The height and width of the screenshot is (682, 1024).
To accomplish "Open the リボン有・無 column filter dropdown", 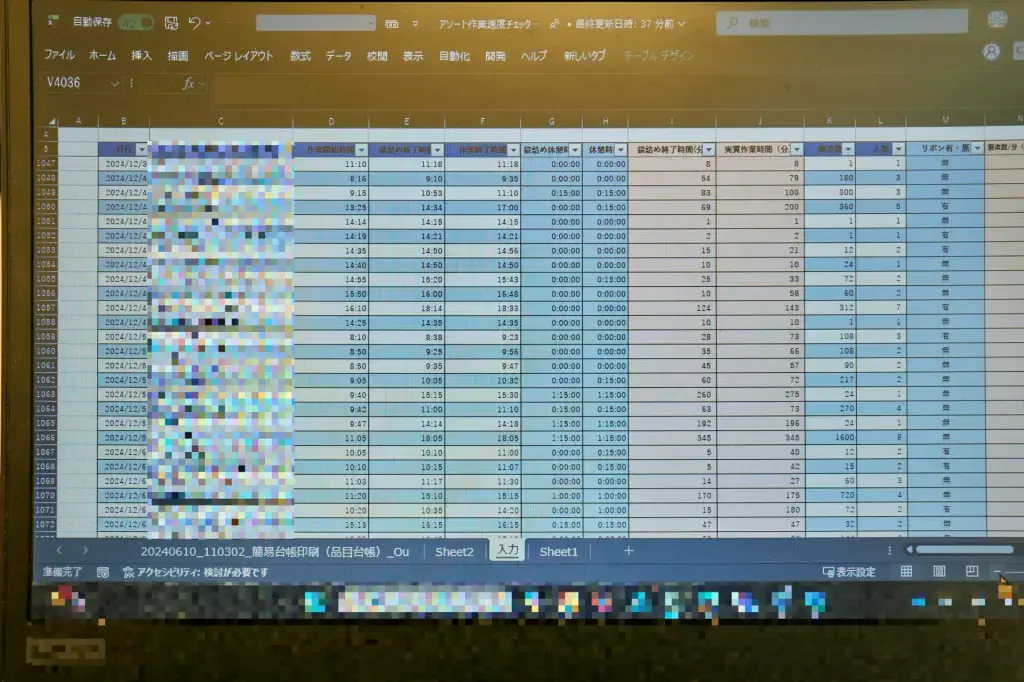I will pos(977,148).
